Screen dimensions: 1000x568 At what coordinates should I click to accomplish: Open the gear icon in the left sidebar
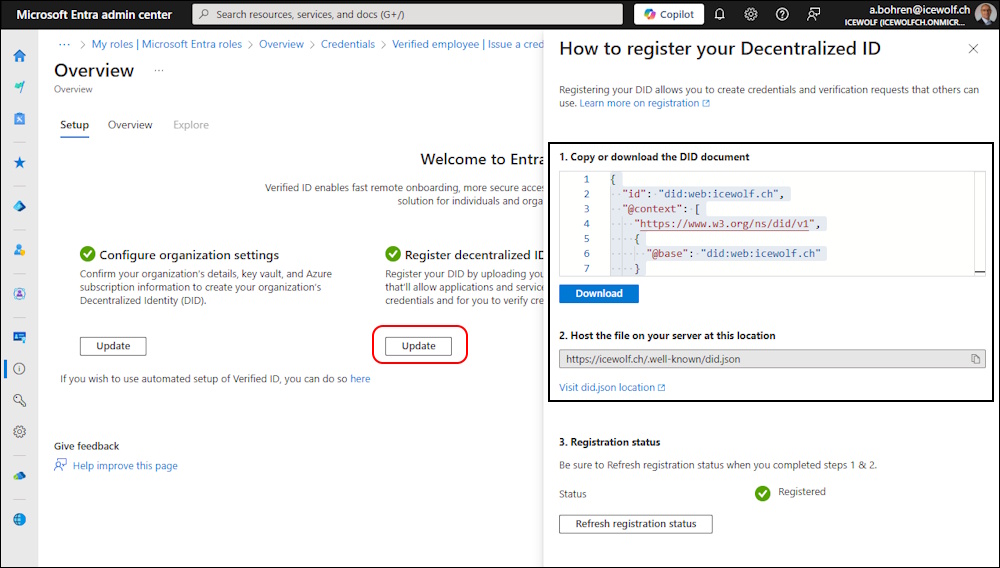coord(19,432)
